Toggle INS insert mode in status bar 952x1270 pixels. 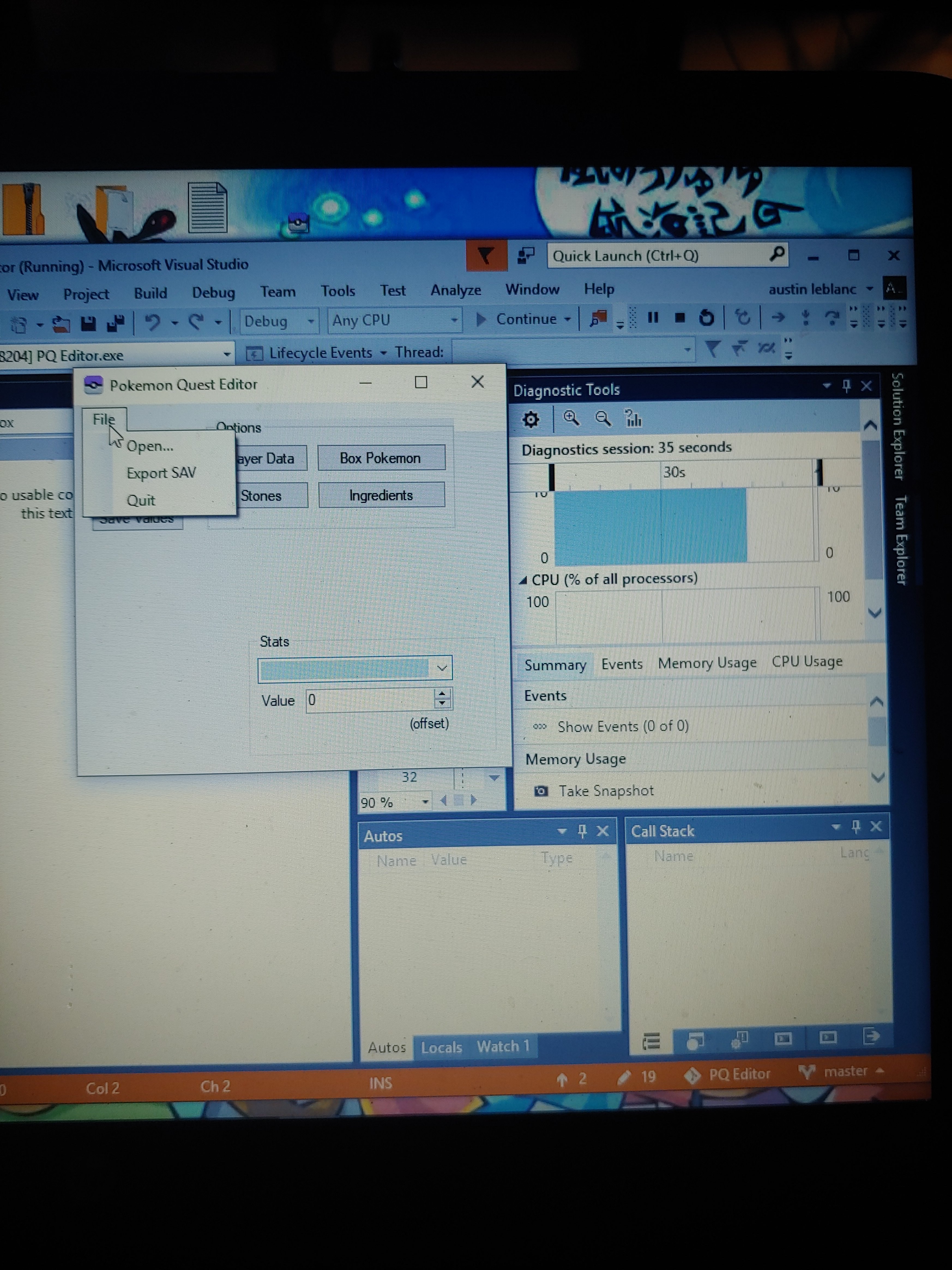pyautogui.click(x=381, y=1083)
